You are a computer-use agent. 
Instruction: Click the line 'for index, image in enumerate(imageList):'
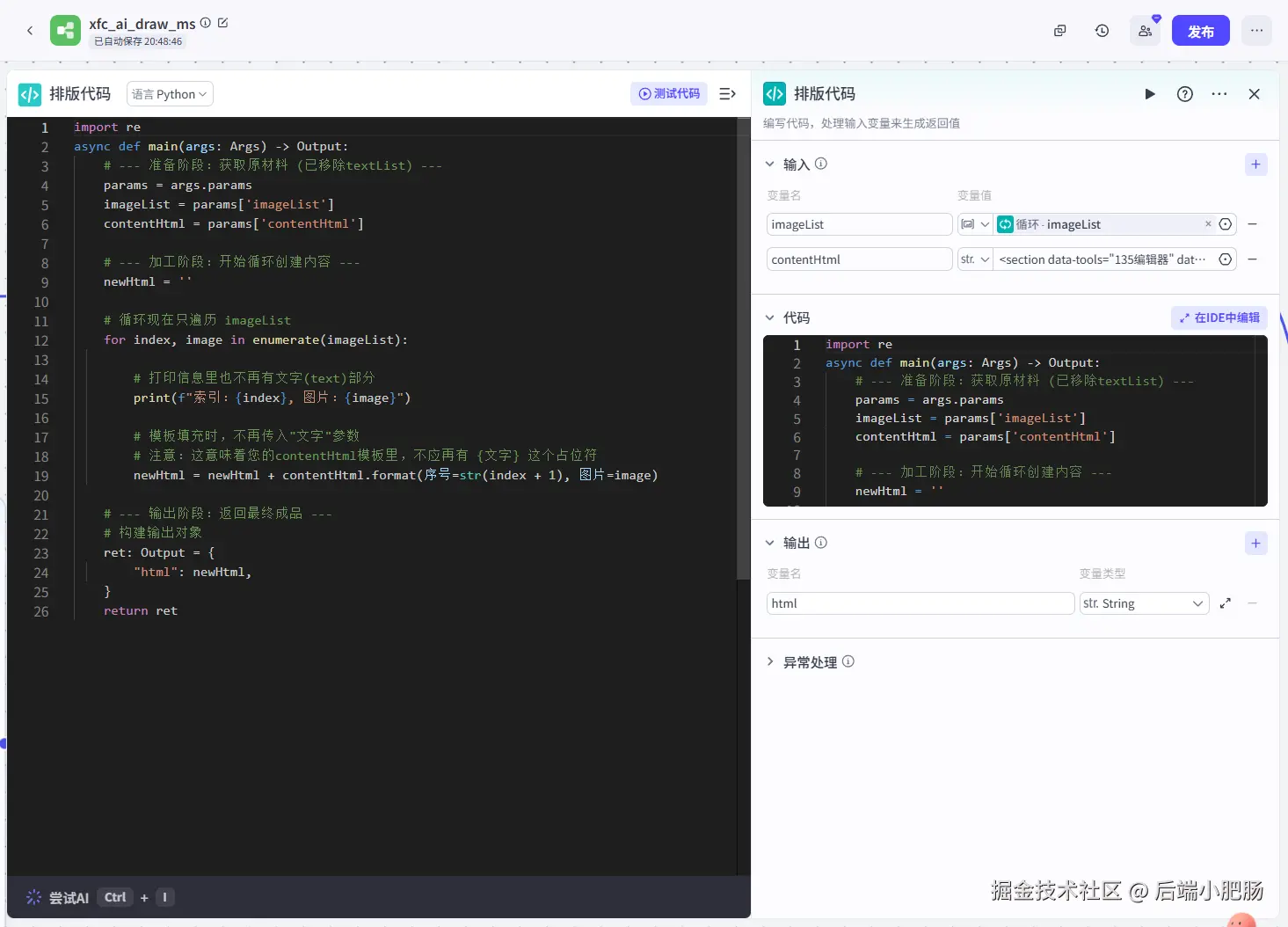pos(256,339)
